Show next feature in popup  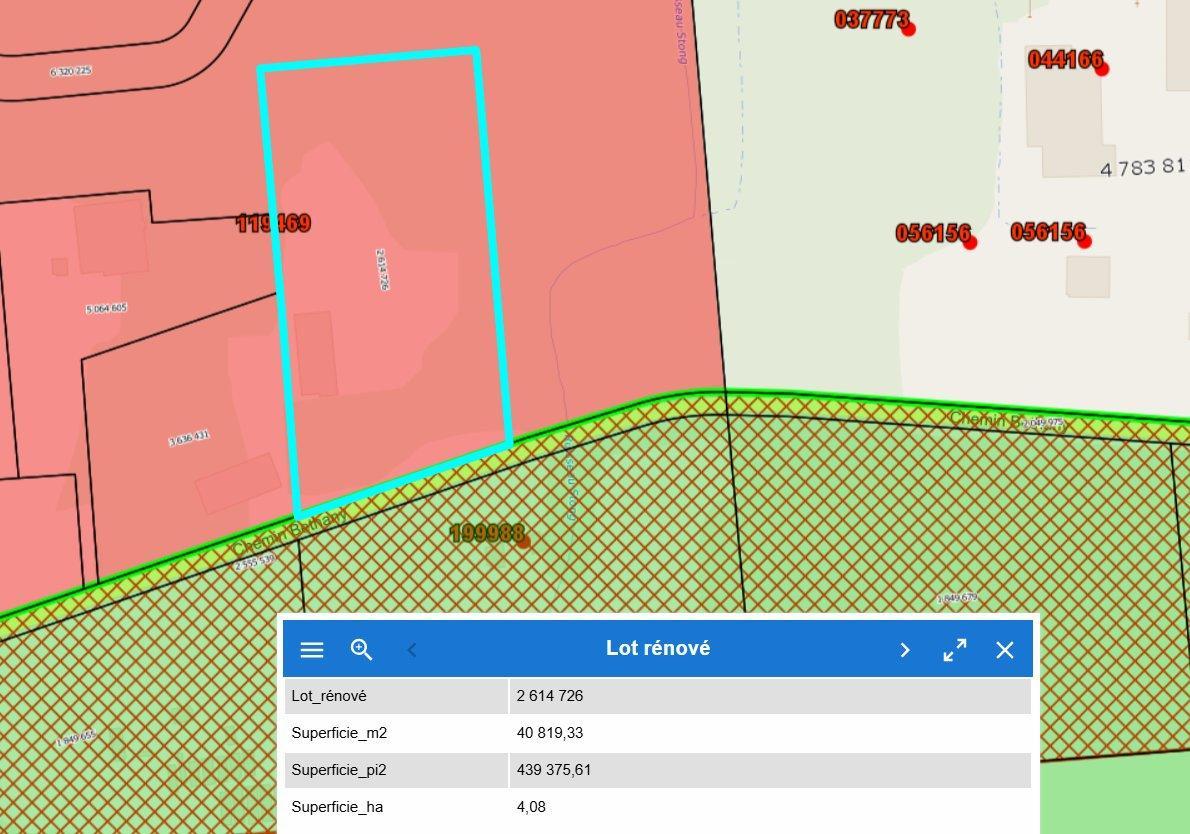coord(904,650)
